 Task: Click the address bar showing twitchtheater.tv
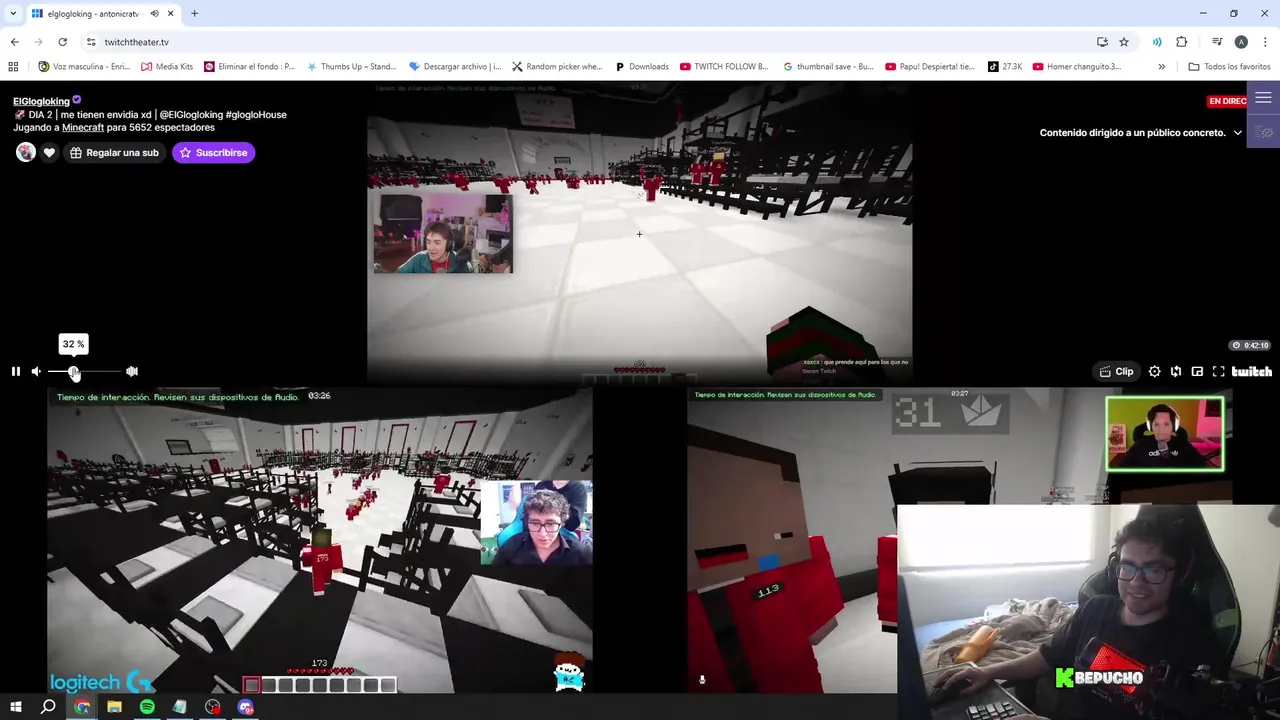136,42
